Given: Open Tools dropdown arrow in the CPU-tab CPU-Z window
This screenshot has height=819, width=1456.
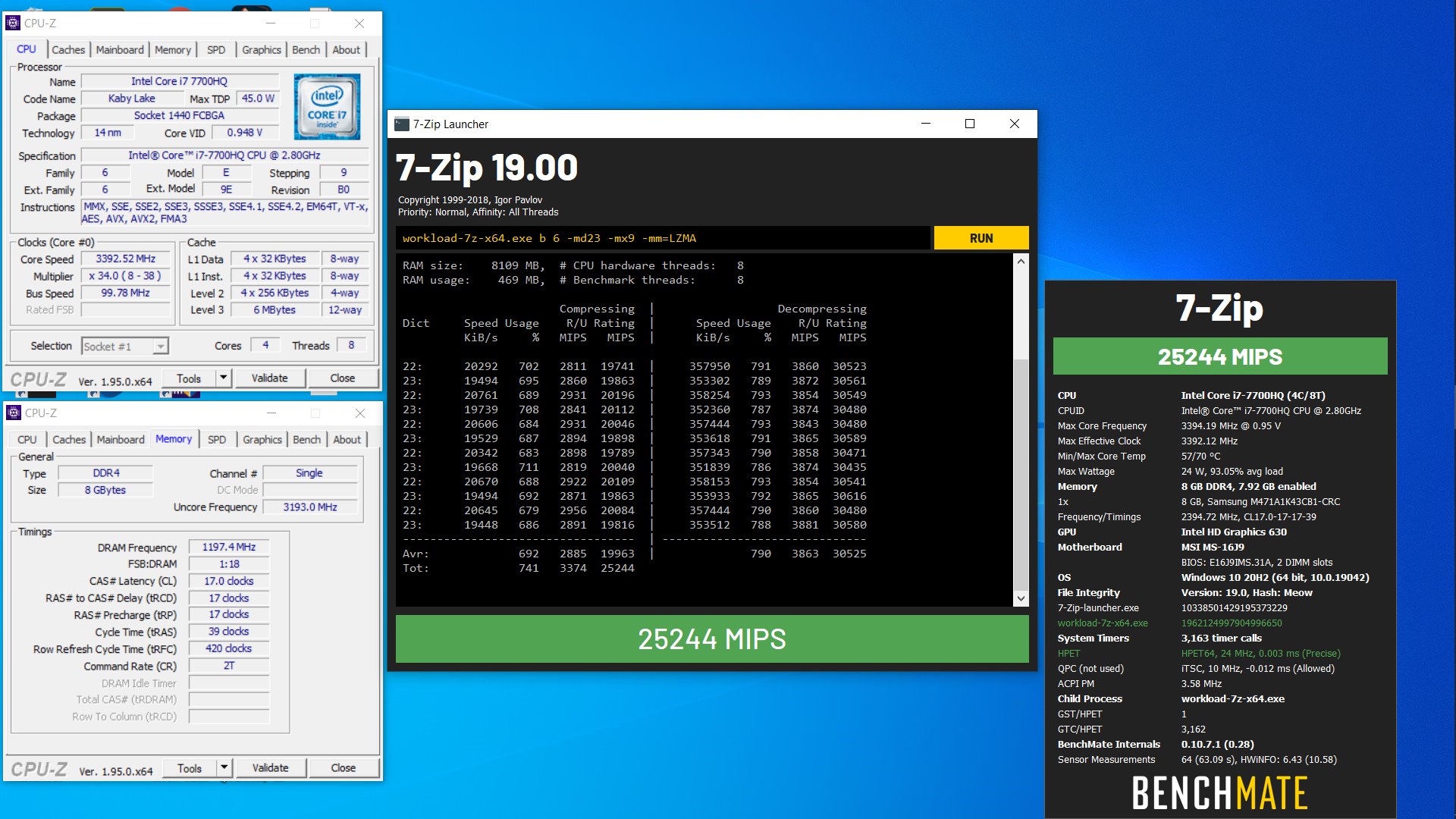Looking at the screenshot, I should (x=223, y=378).
